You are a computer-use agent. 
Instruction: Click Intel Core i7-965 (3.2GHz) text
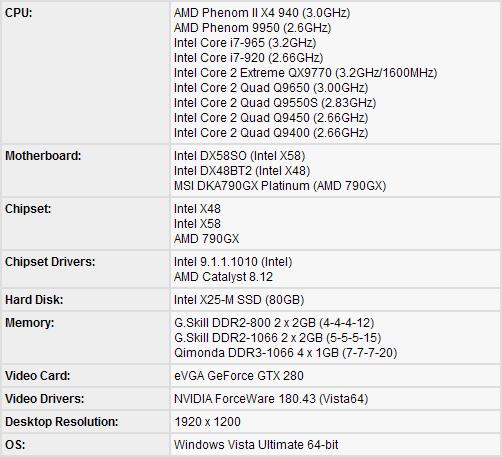(x=245, y=43)
